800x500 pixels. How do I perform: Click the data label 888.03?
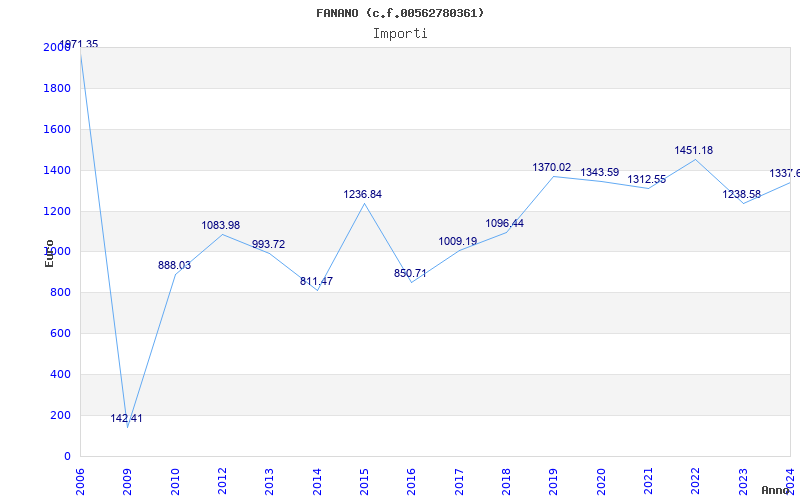174,265
